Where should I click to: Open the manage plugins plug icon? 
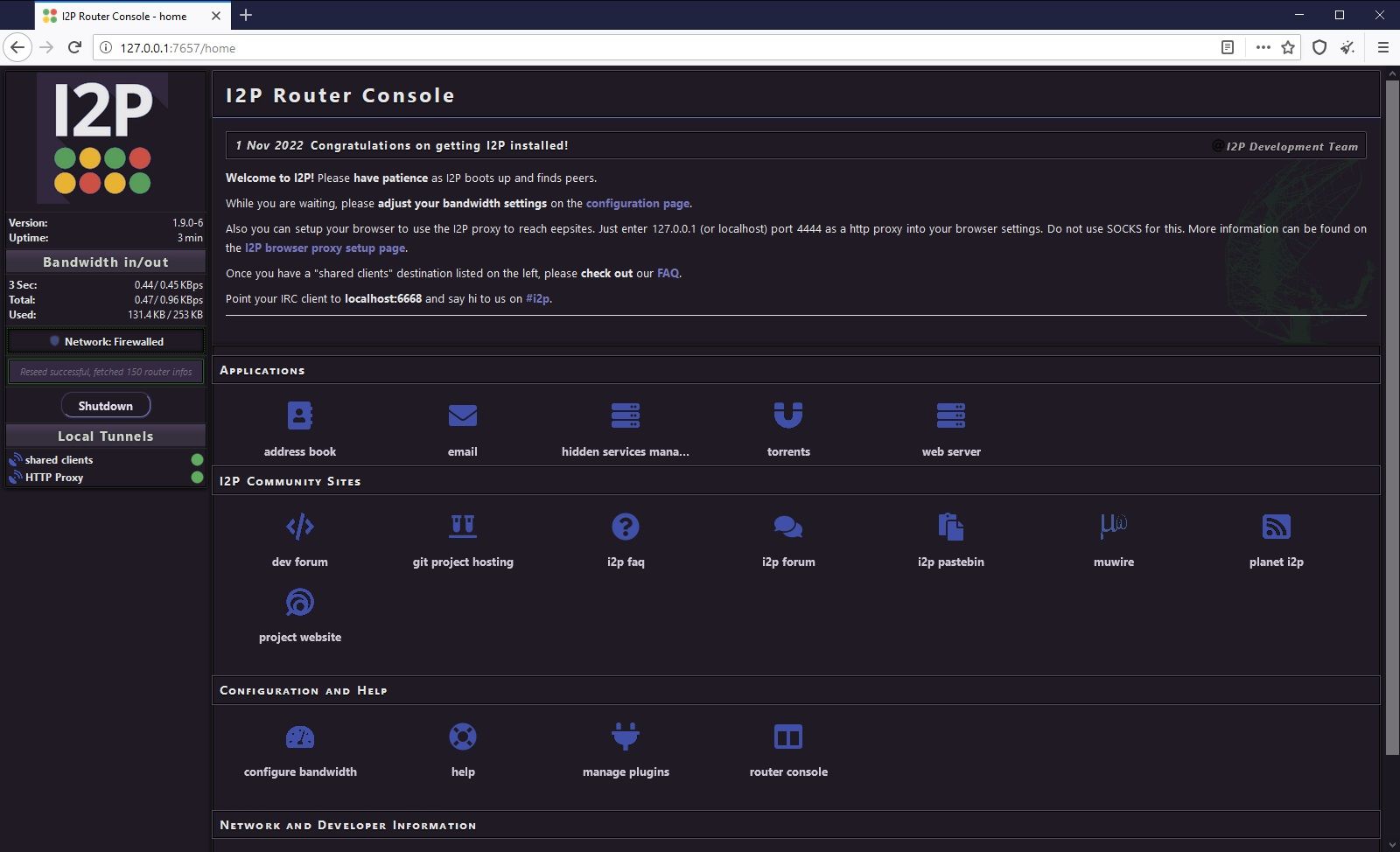626,737
